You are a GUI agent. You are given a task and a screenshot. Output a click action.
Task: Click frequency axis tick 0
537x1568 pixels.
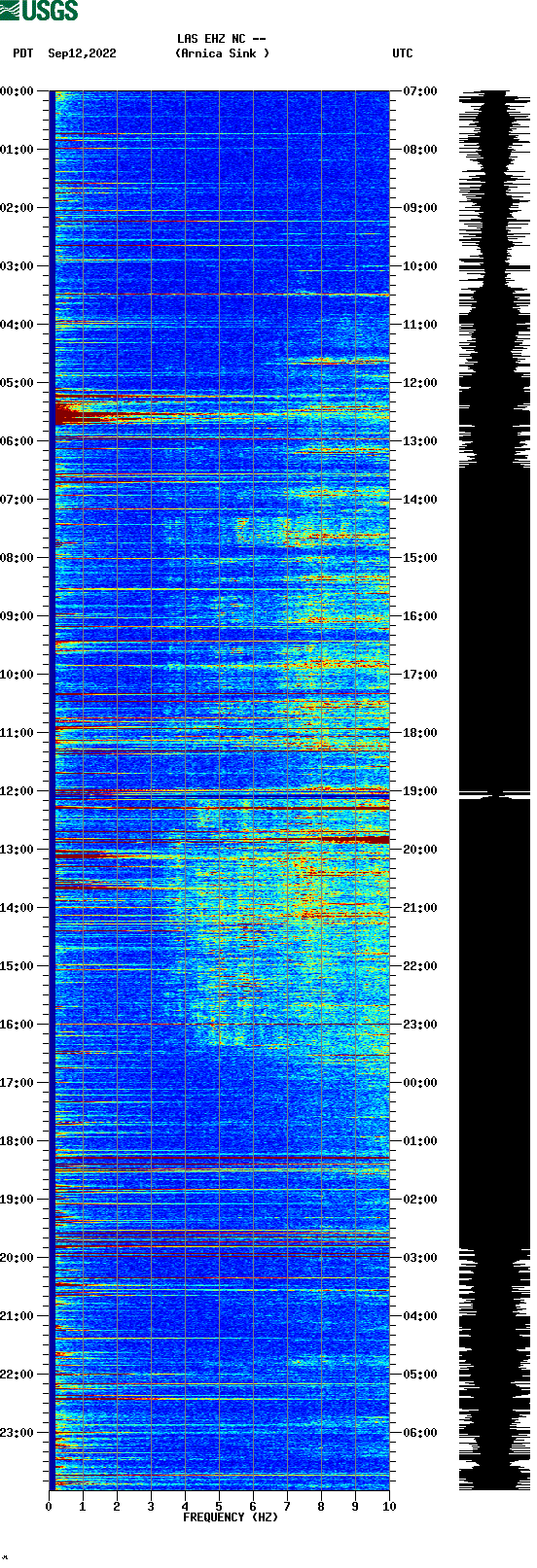click(49, 1507)
